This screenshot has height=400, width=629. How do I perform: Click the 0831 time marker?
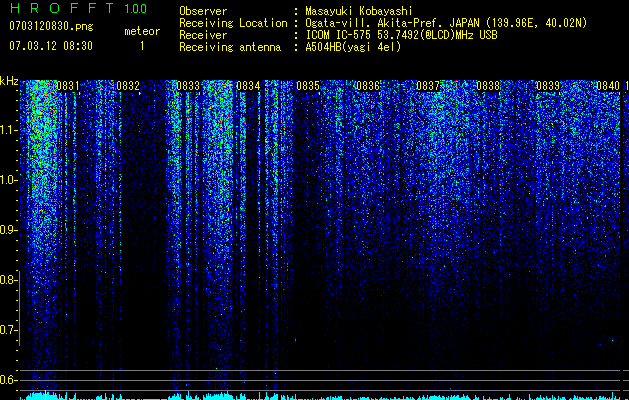[68, 86]
